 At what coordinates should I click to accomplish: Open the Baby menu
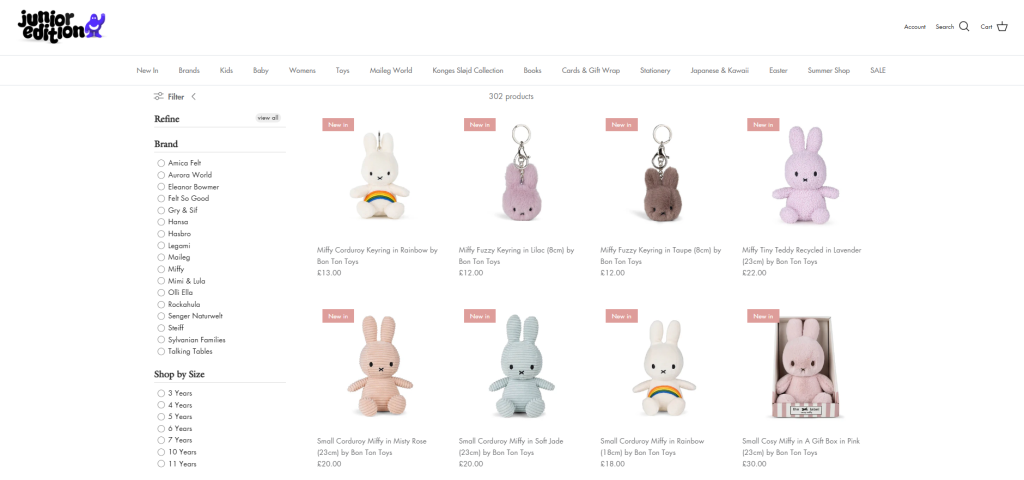[x=261, y=71]
